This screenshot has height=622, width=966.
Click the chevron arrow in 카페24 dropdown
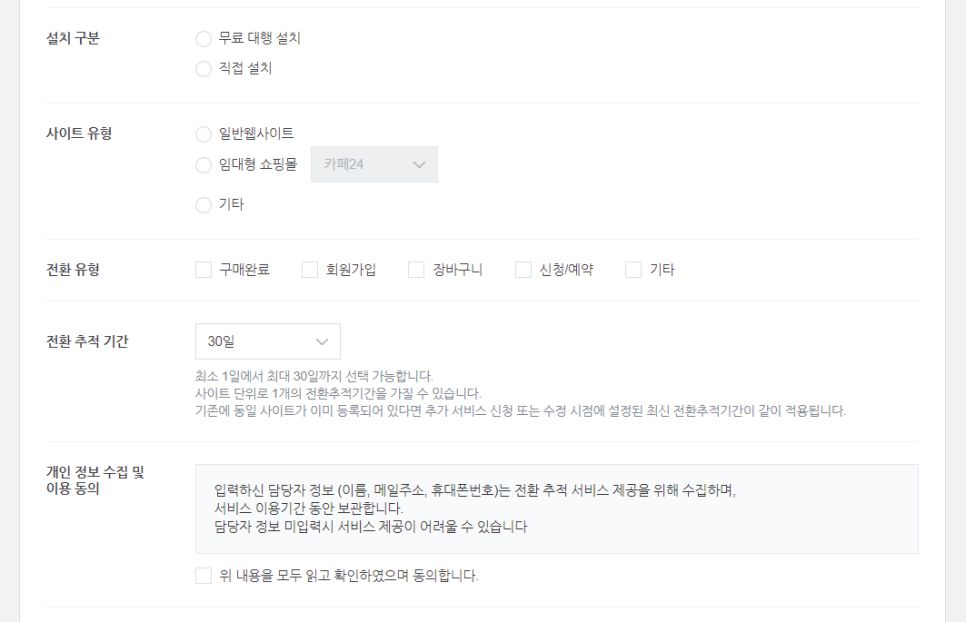[420, 164]
